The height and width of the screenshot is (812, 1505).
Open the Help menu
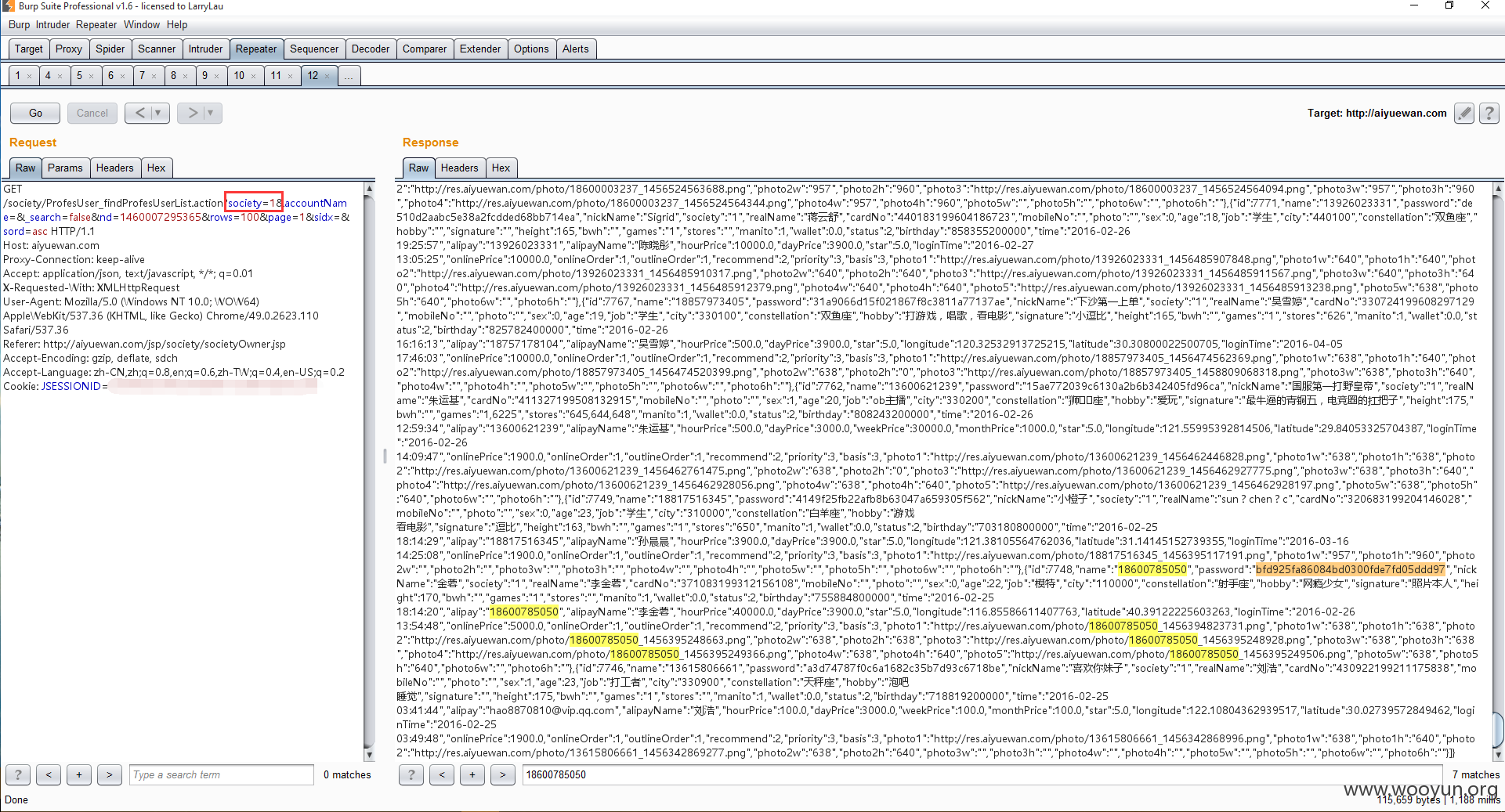click(x=177, y=25)
